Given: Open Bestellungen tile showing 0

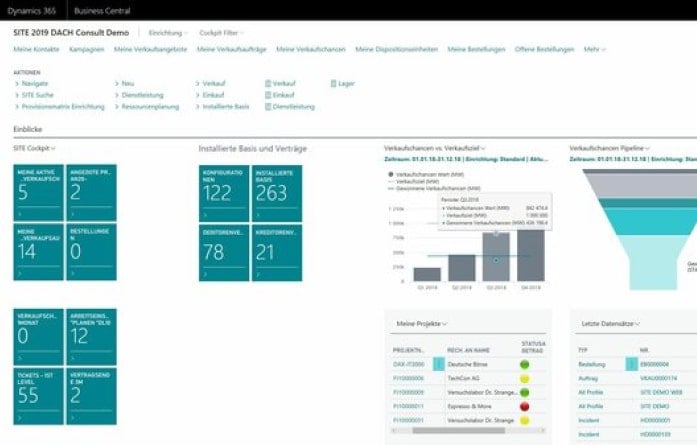Looking at the screenshot, I should tap(91, 252).
